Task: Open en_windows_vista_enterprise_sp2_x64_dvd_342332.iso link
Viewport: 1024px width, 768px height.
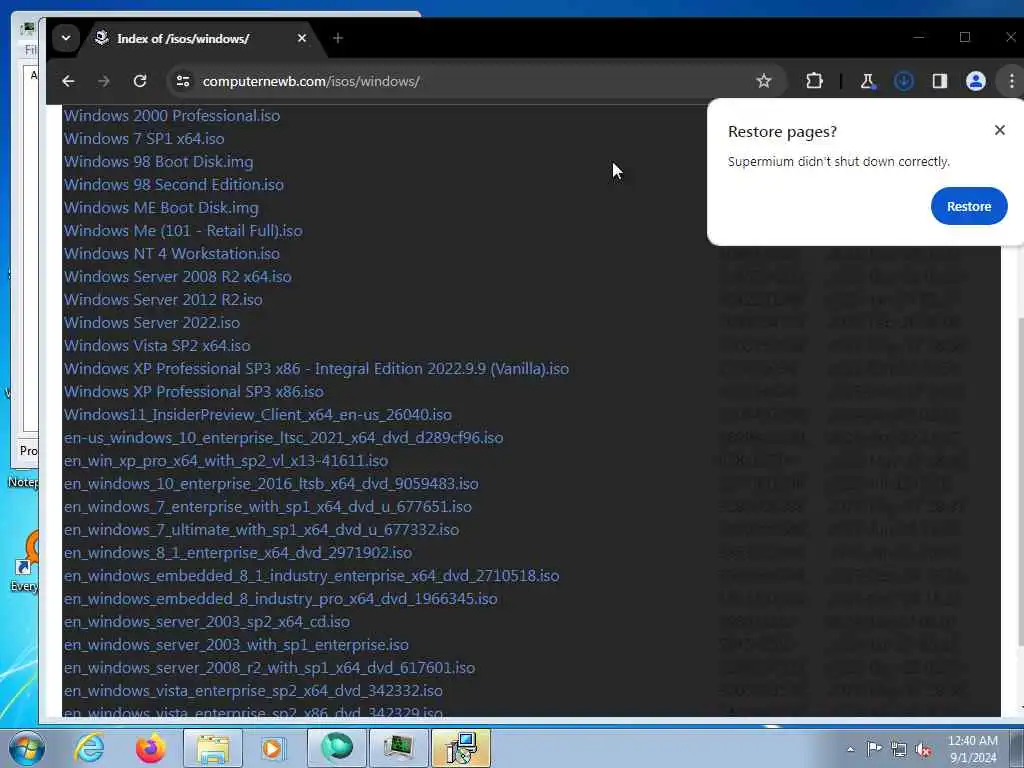Action: coord(253,690)
